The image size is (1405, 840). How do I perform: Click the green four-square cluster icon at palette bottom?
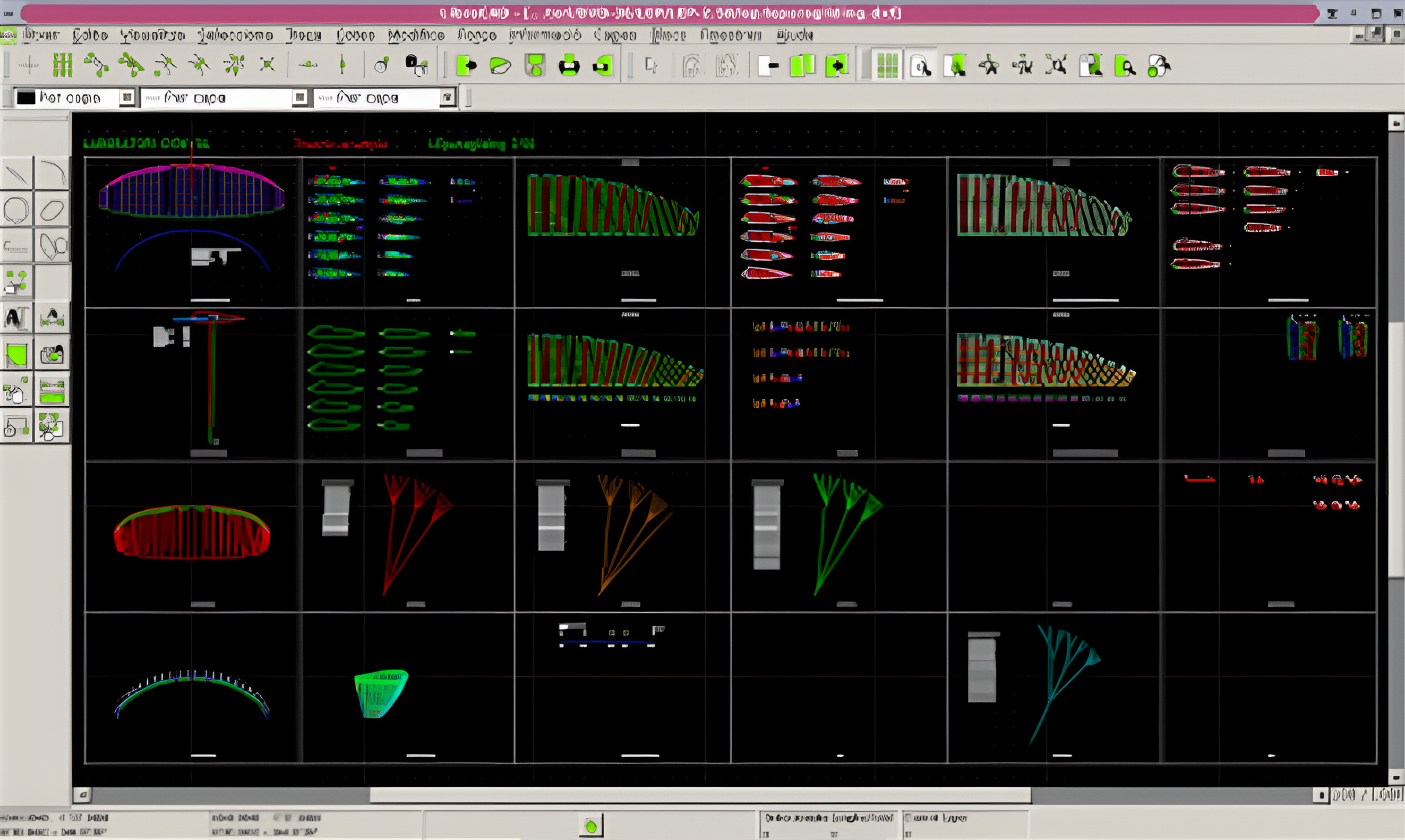click(52, 426)
